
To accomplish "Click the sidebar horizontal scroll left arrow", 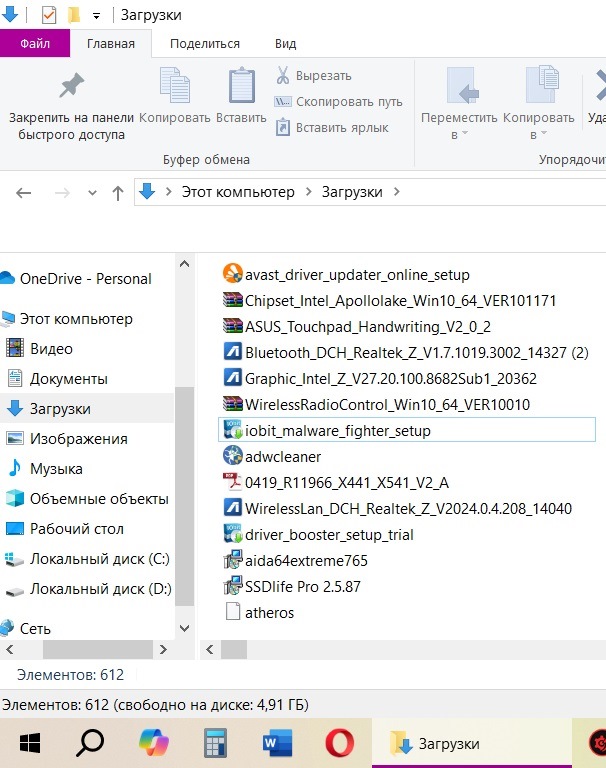I will point(9,649).
